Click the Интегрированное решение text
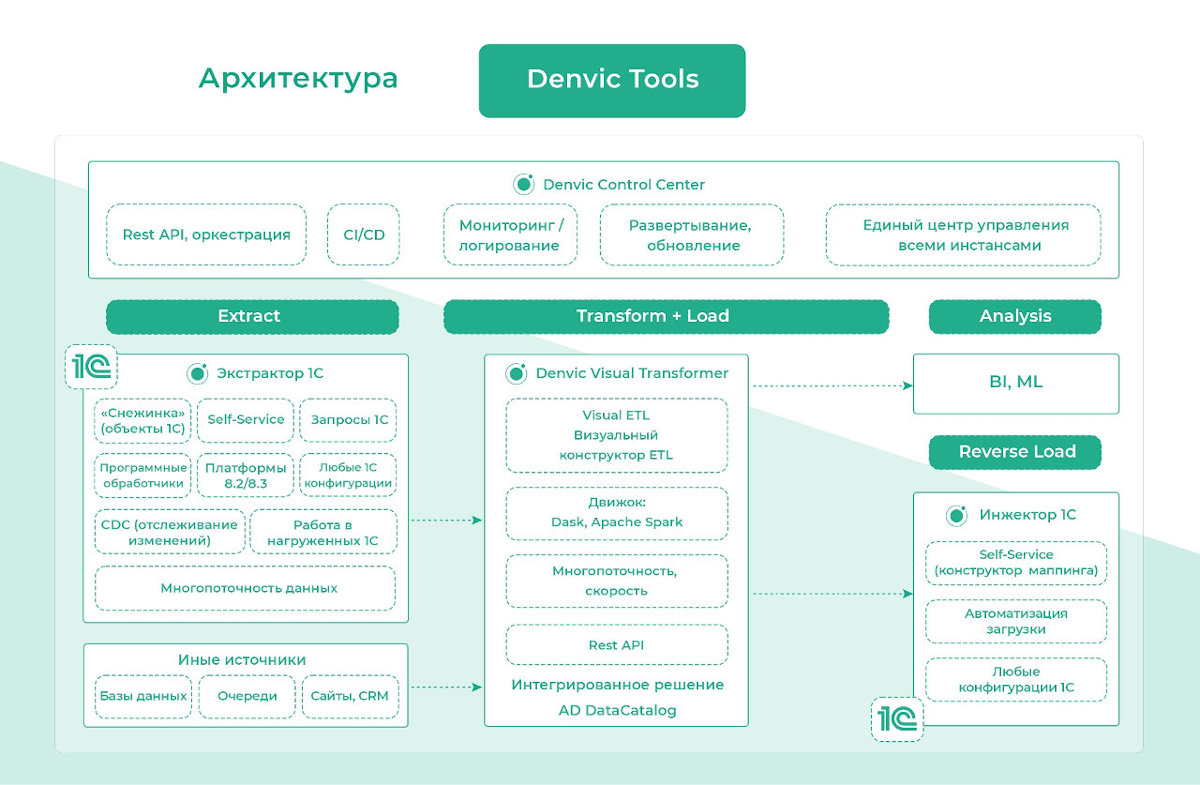The image size is (1200, 785). 617,685
